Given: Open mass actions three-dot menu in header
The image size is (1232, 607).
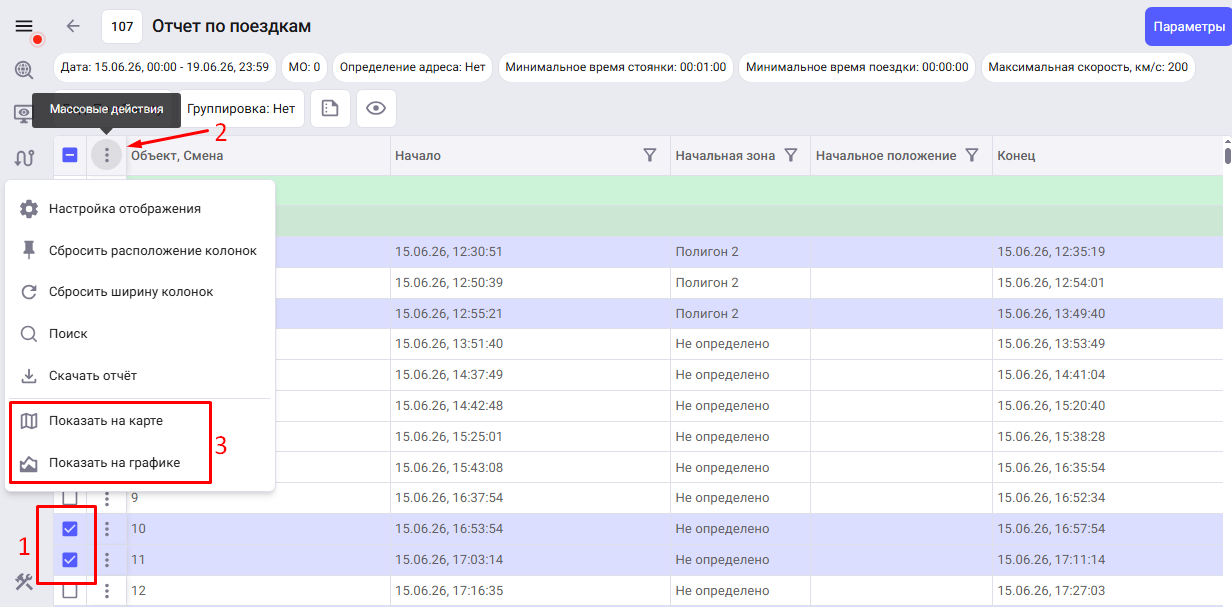Looking at the screenshot, I should point(107,155).
